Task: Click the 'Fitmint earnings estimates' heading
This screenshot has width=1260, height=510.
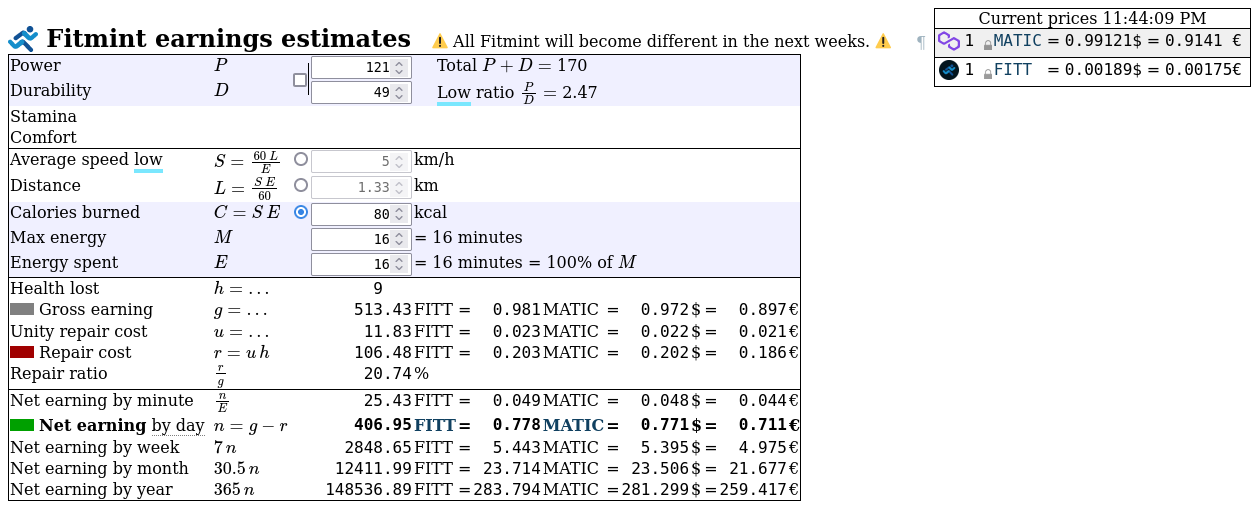Action: click(228, 39)
